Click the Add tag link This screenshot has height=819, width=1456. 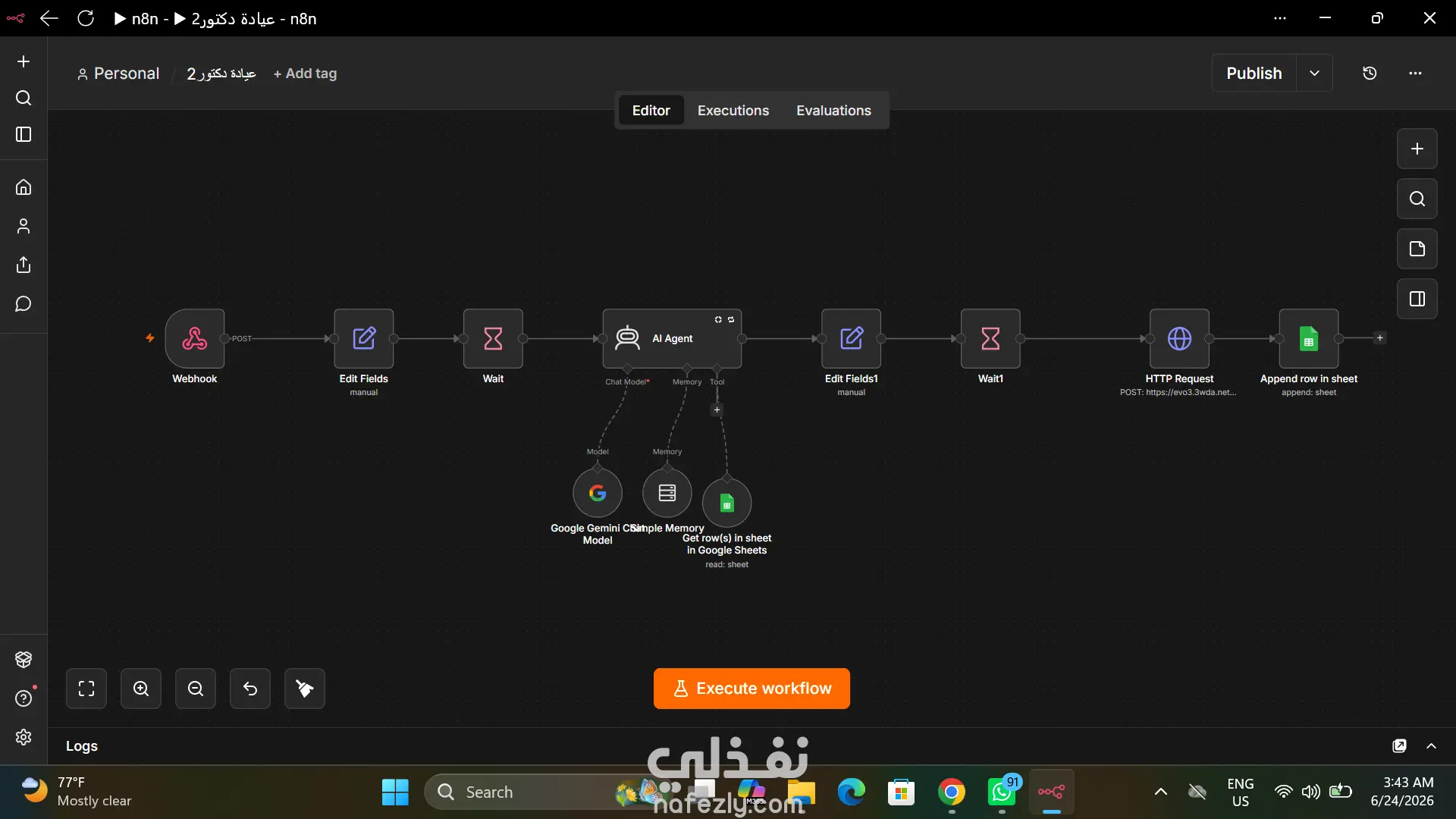click(305, 74)
